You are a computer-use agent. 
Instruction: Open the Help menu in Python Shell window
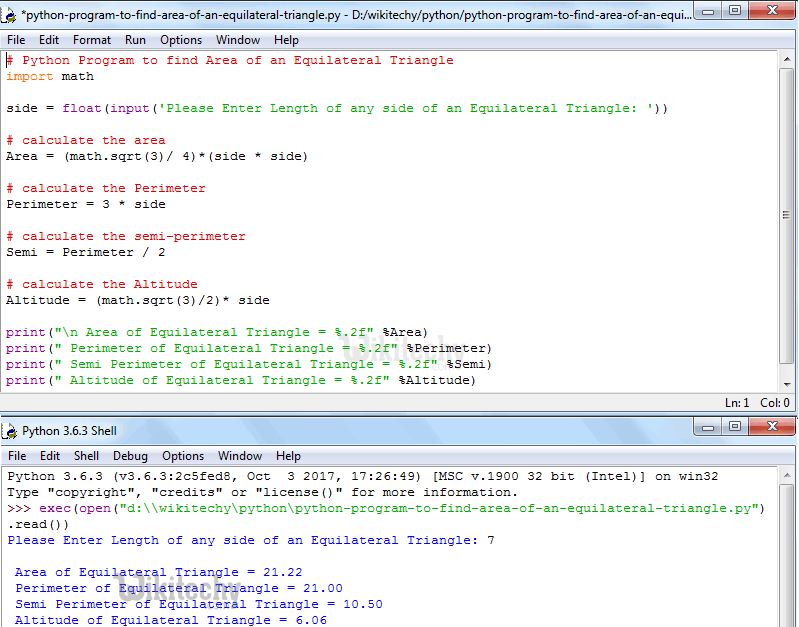pyautogui.click(x=288, y=456)
